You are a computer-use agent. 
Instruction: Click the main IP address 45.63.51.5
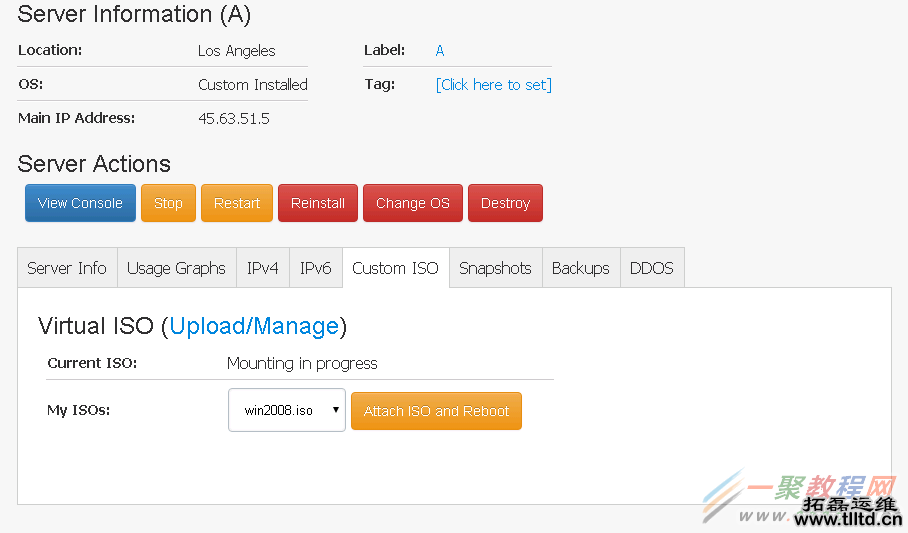tap(234, 119)
